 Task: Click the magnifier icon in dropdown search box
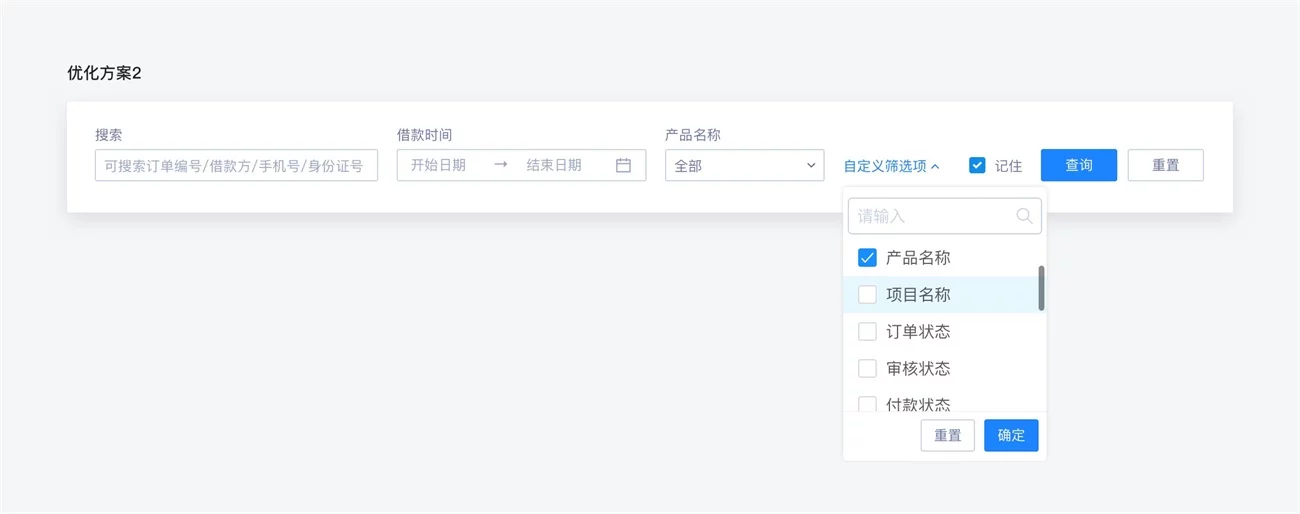[1023, 216]
